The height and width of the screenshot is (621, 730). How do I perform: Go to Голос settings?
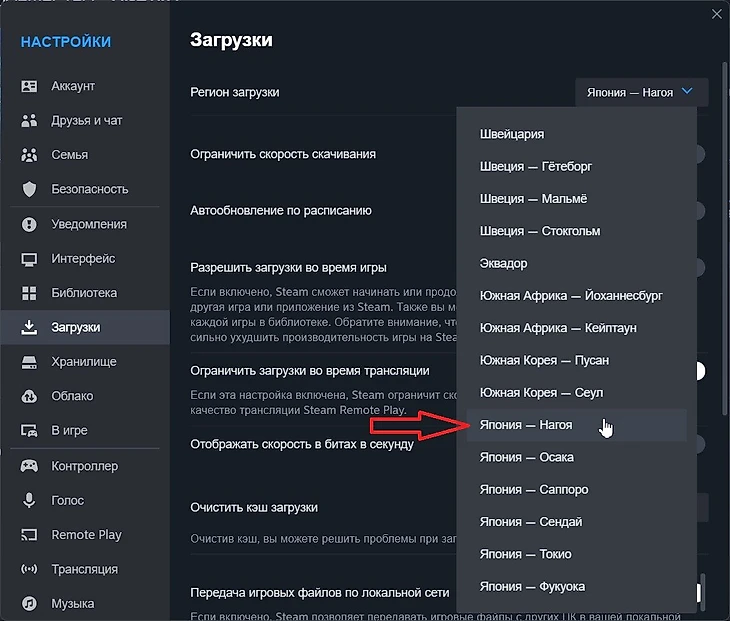click(x=85, y=500)
